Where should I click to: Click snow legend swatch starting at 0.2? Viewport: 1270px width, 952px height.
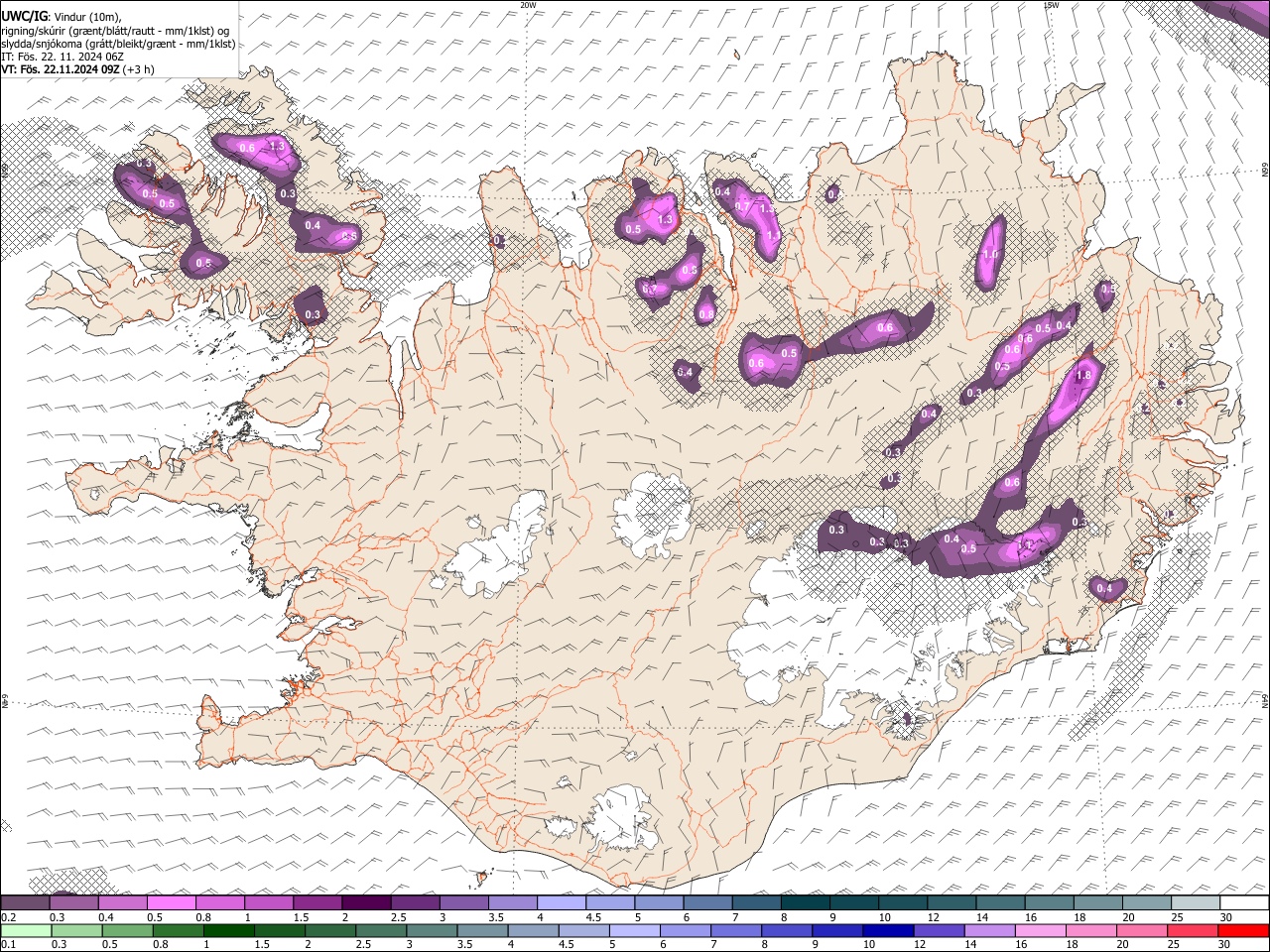click(x=25, y=903)
